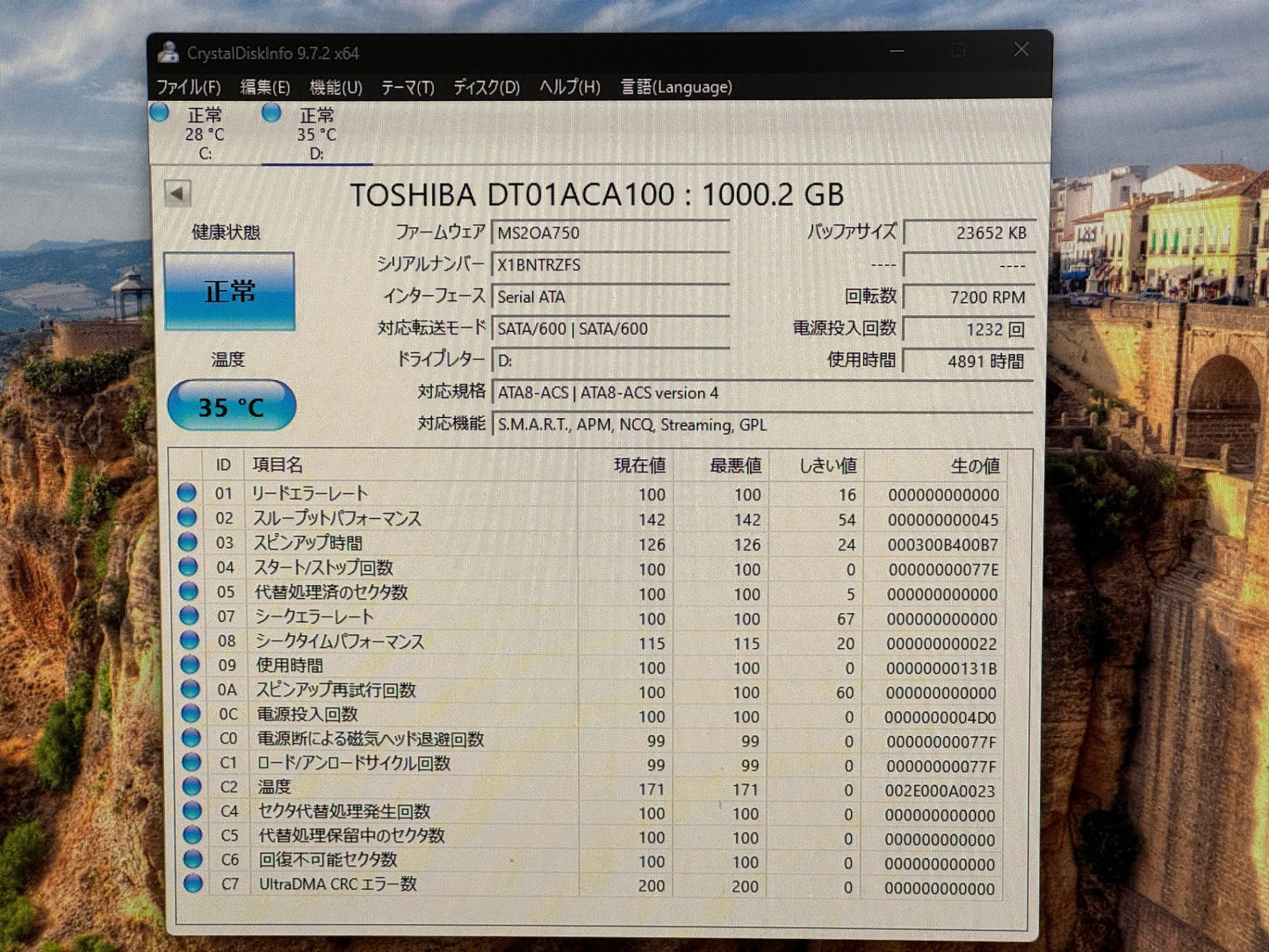The image size is (1269, 952).
Task: Click the blue status icon for スピンアップ時間
Action: tap(187, 542)
